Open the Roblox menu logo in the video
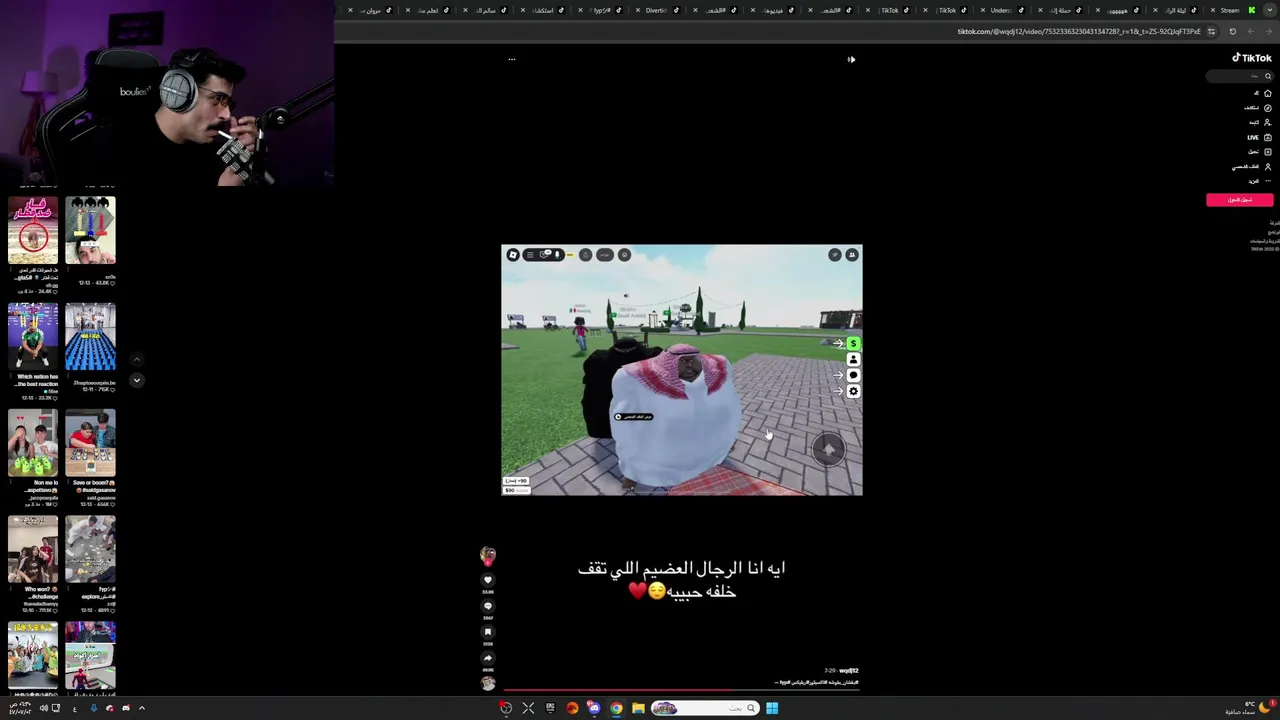The image size is (1280, 720). click(x=513, y=255)
